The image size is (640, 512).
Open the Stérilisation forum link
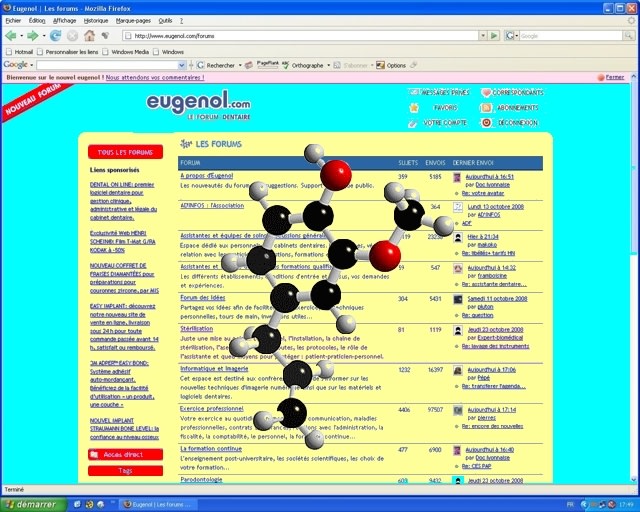tap(196, 328)
